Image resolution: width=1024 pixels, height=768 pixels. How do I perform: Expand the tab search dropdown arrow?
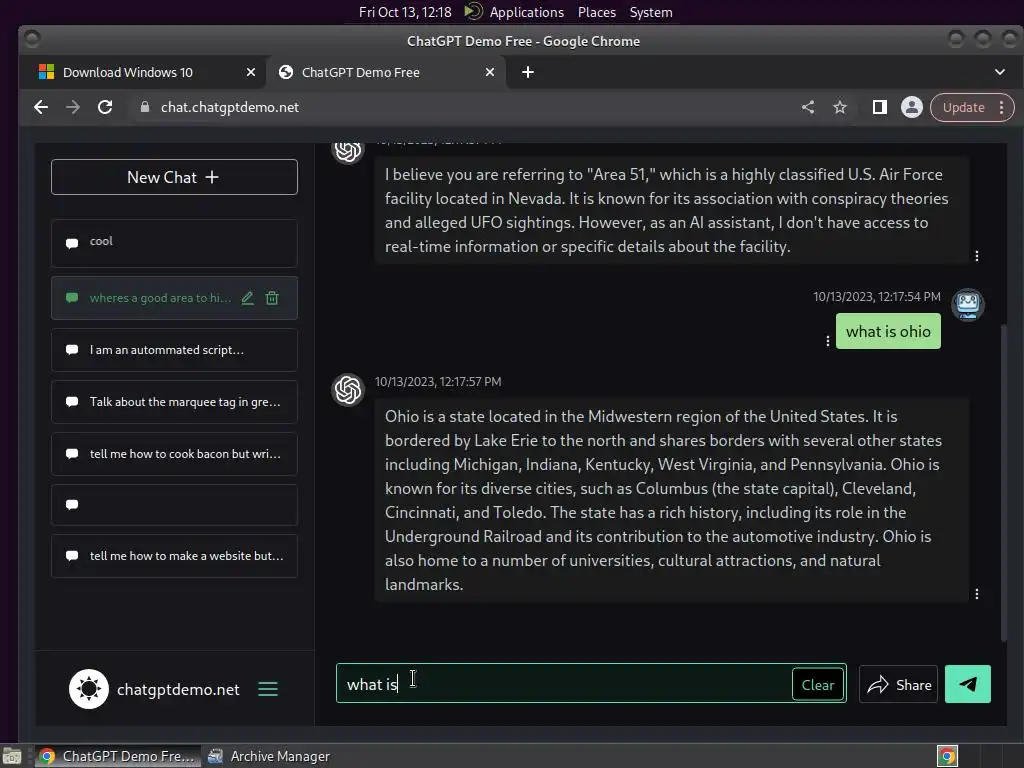point(1000,72)
